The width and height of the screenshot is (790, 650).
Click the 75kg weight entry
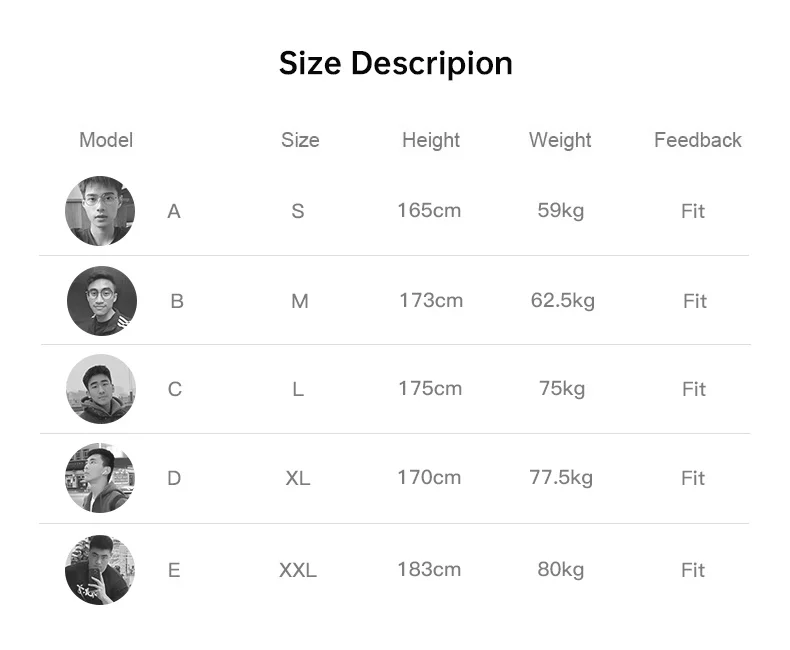pos(562,389)
